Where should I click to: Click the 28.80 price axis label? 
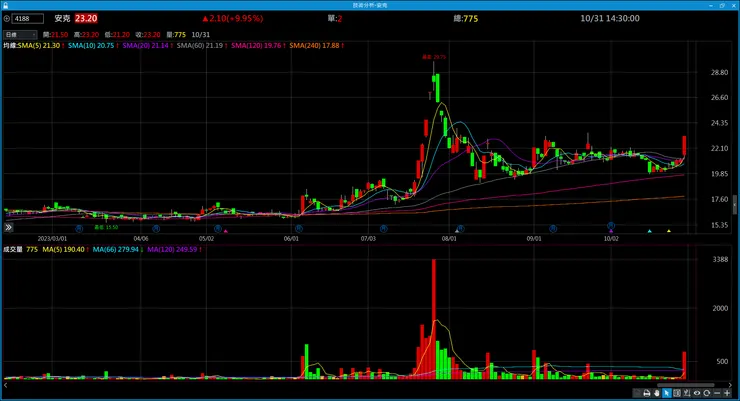(x=719, y=72)
